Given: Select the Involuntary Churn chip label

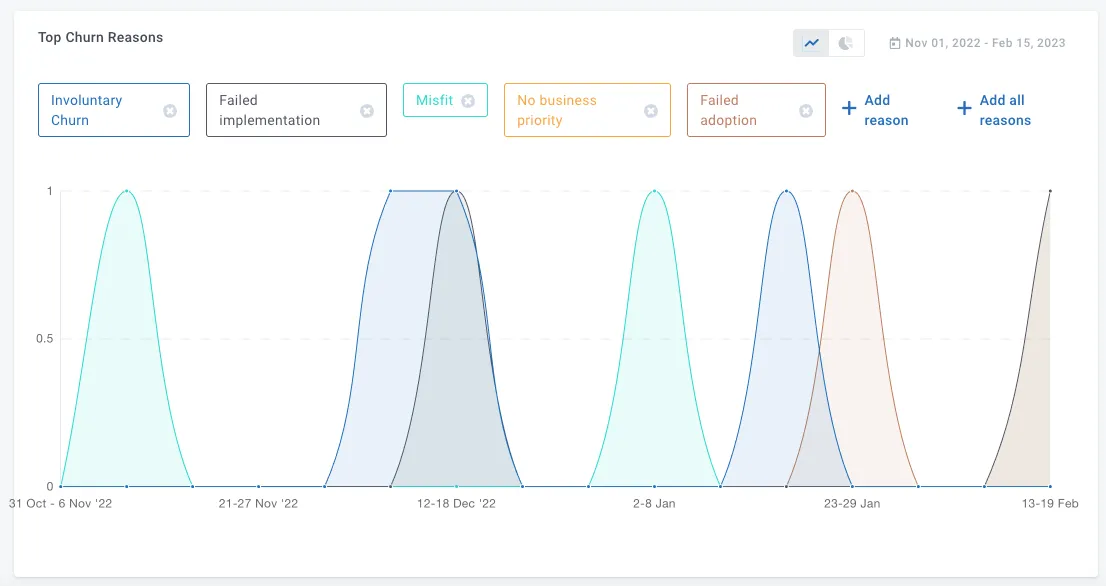Looking at the screenshot, I should 86,110.
